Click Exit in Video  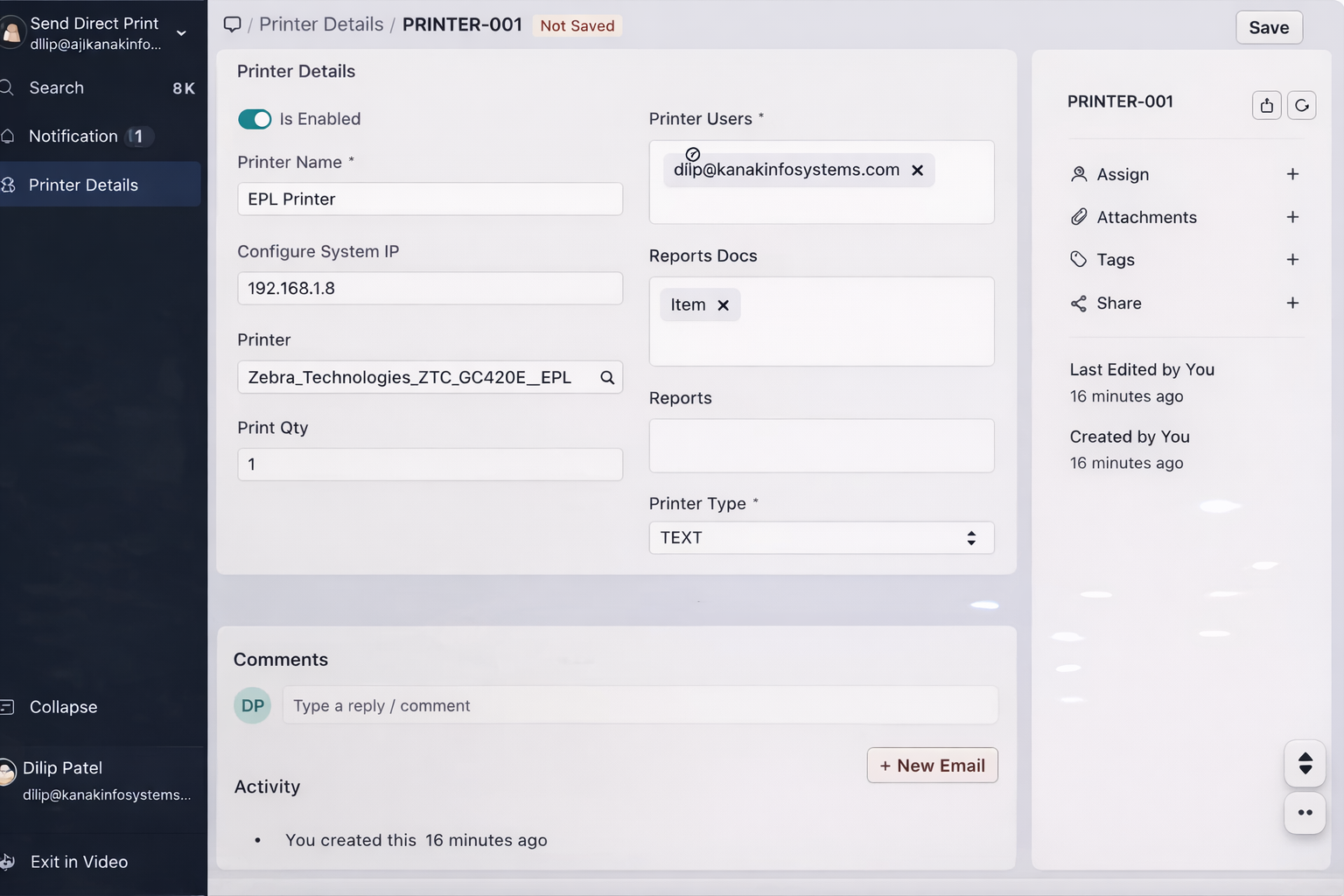(x=79, y=862)
